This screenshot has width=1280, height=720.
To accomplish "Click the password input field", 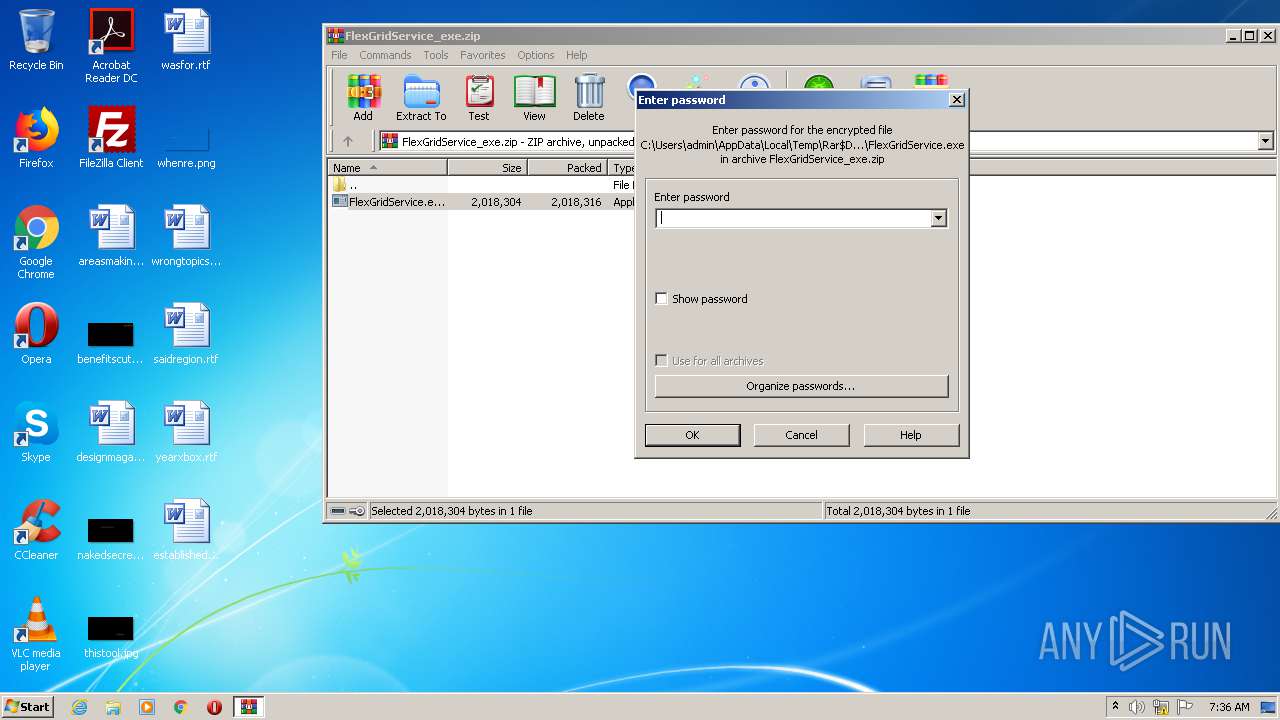I will [793, 218].
